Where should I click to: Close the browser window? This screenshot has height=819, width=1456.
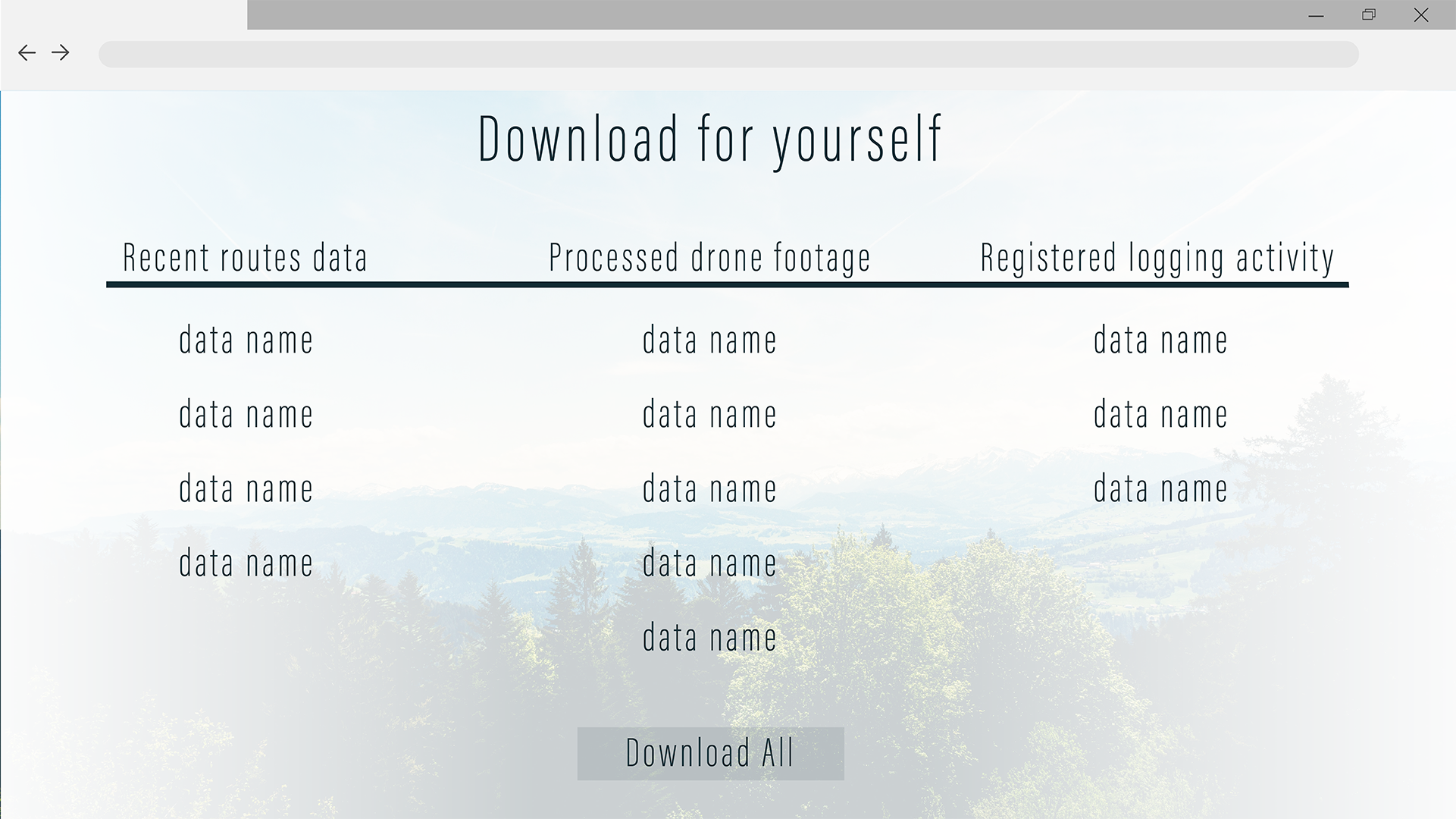tap(1421, 15)
